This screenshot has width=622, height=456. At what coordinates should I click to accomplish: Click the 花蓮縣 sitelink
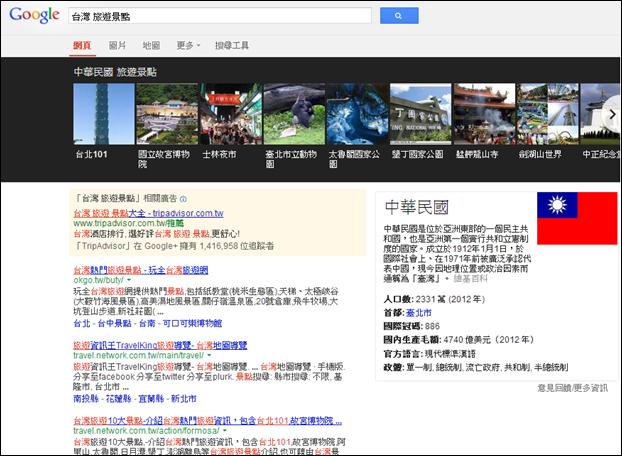(x=119, y=399)
